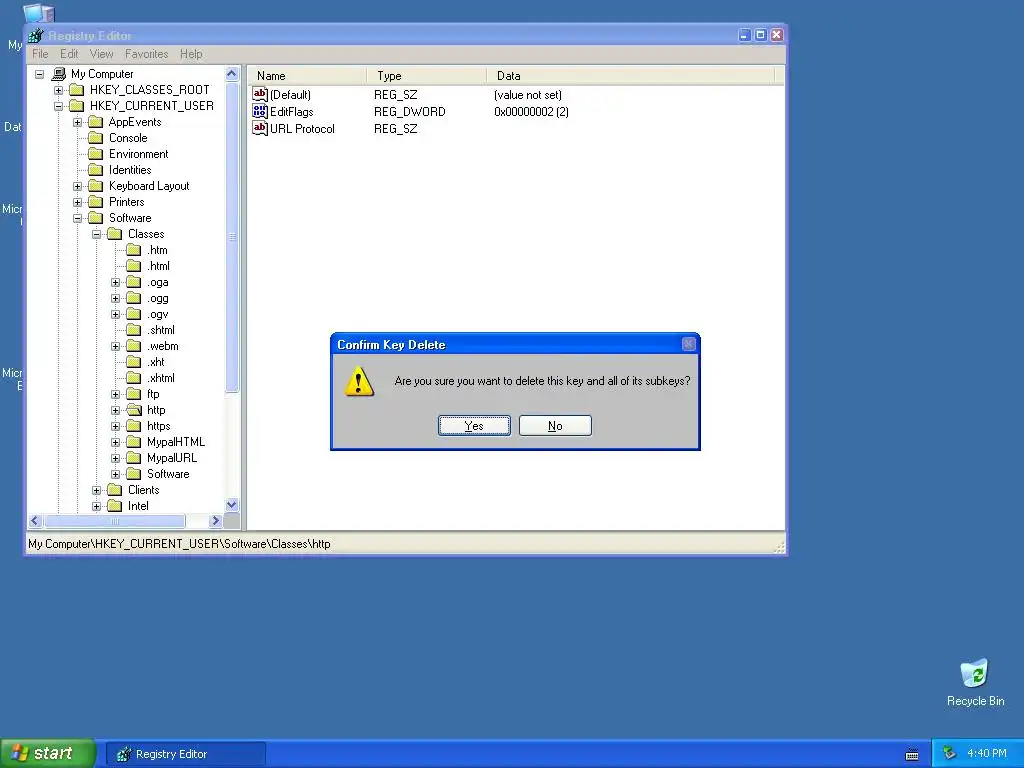Click the Clients folder icon
Image resolution: width=1024 pixels, height=768 pixels.
[x=114, y=490]
